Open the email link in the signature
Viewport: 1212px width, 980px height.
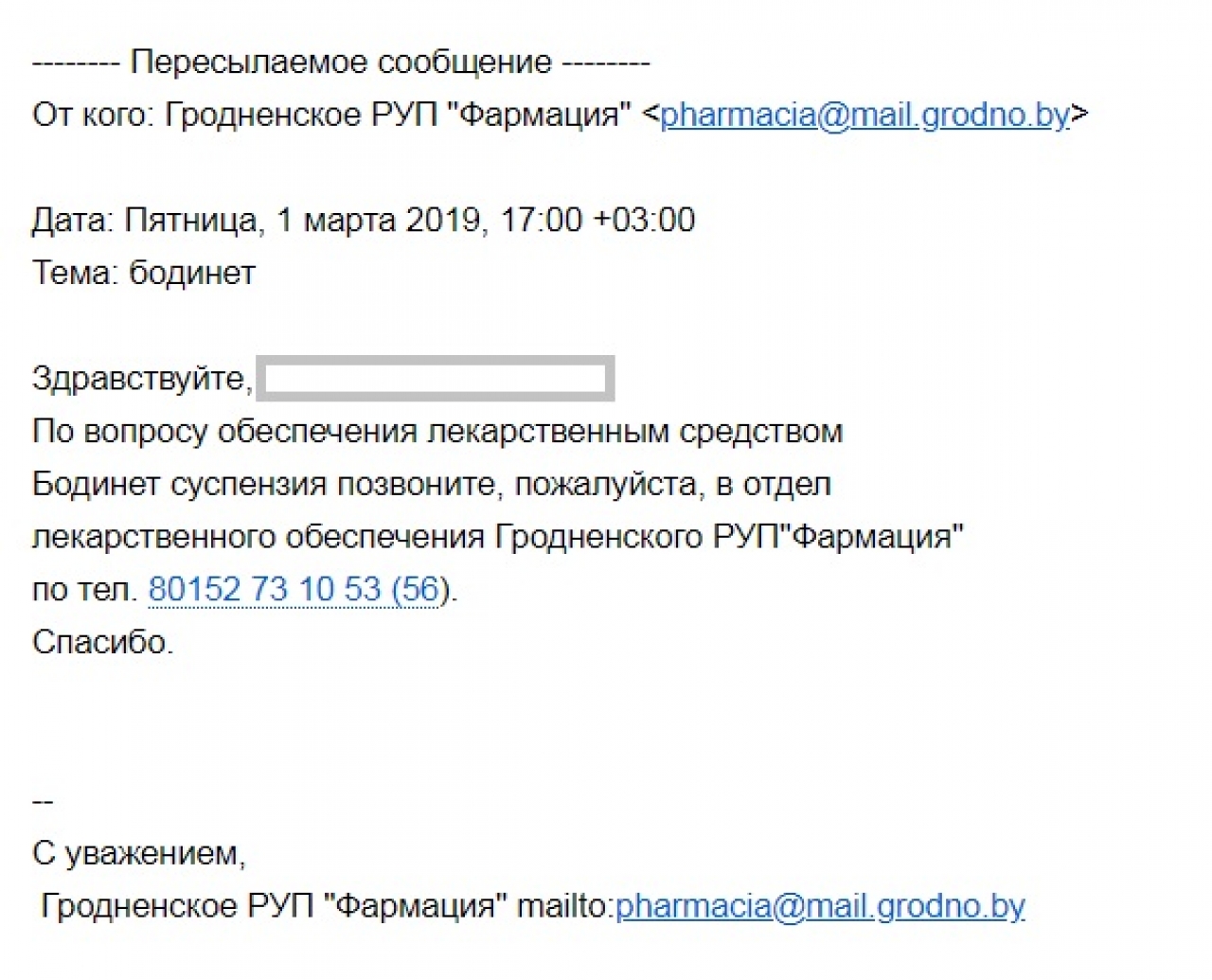(x=820, y=906)
